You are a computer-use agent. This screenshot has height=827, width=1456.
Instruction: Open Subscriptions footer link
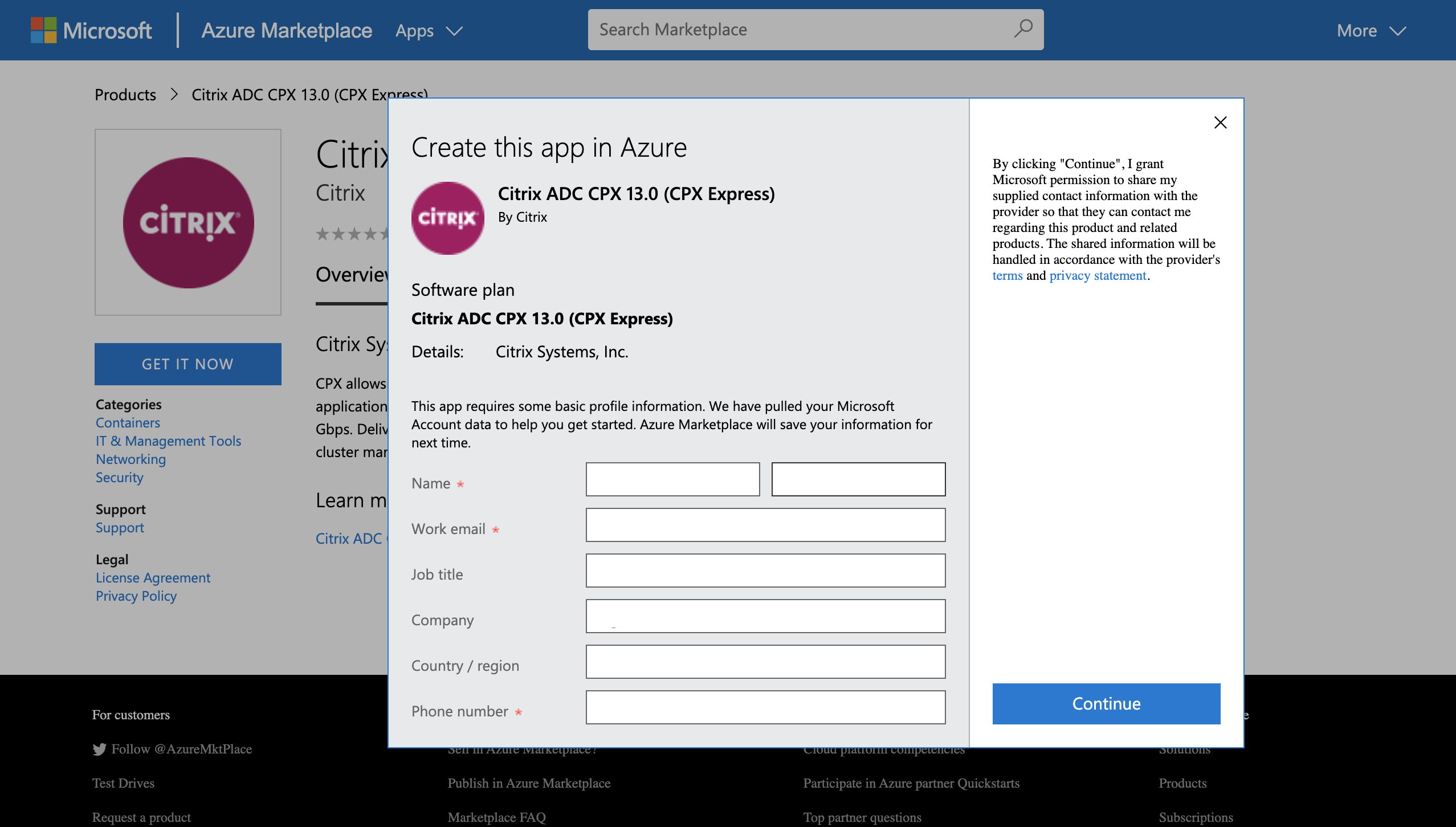coord(1196,817)
